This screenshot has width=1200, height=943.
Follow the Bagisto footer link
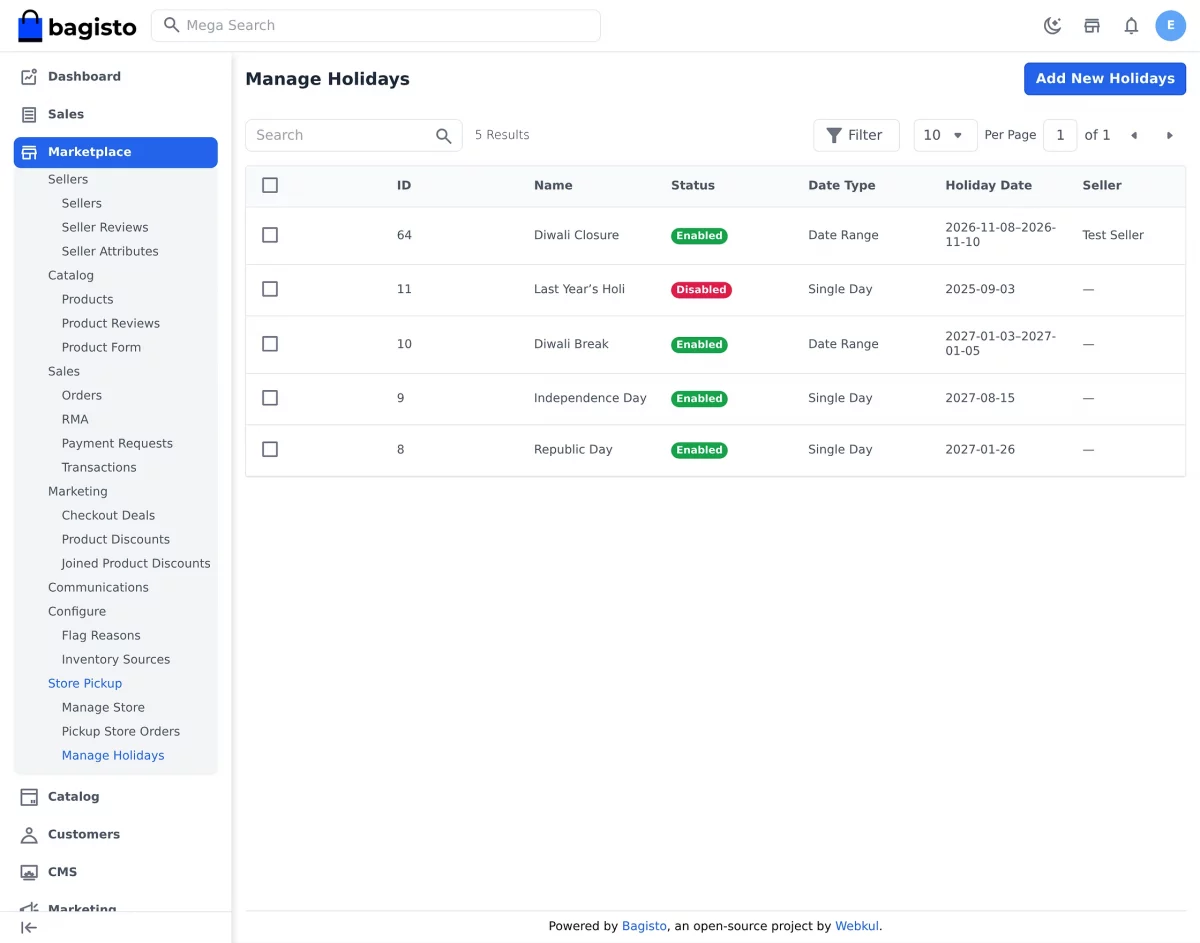644,926
